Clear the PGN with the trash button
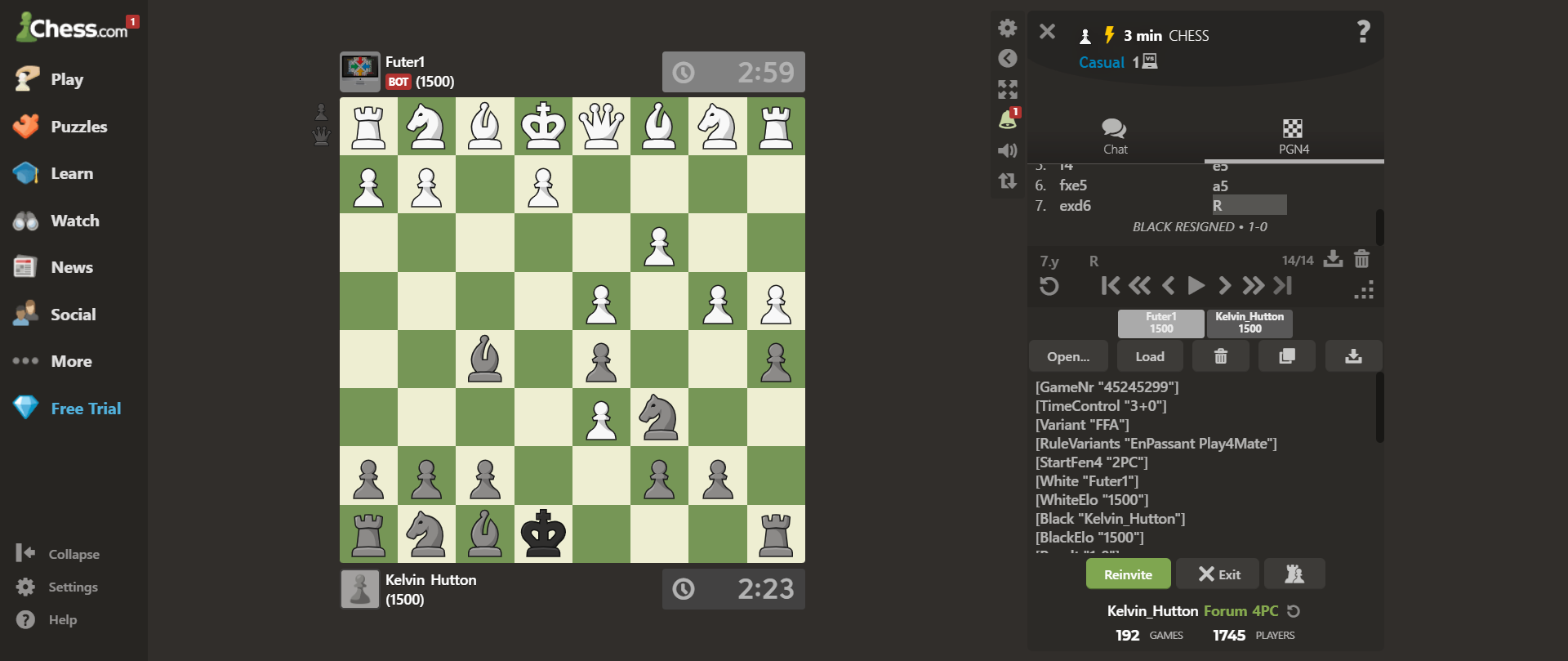The image size is (1568, 661). coord(1221,356)
